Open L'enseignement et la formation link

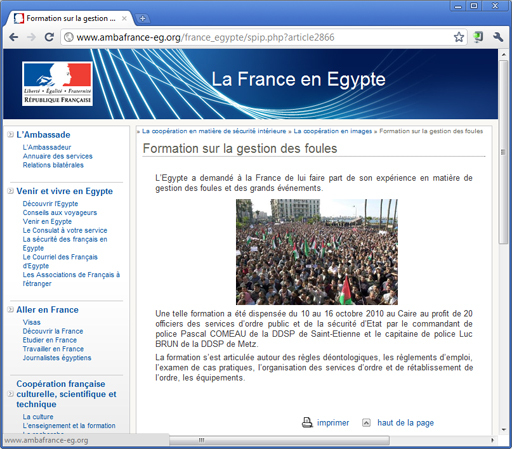[69, 426]
